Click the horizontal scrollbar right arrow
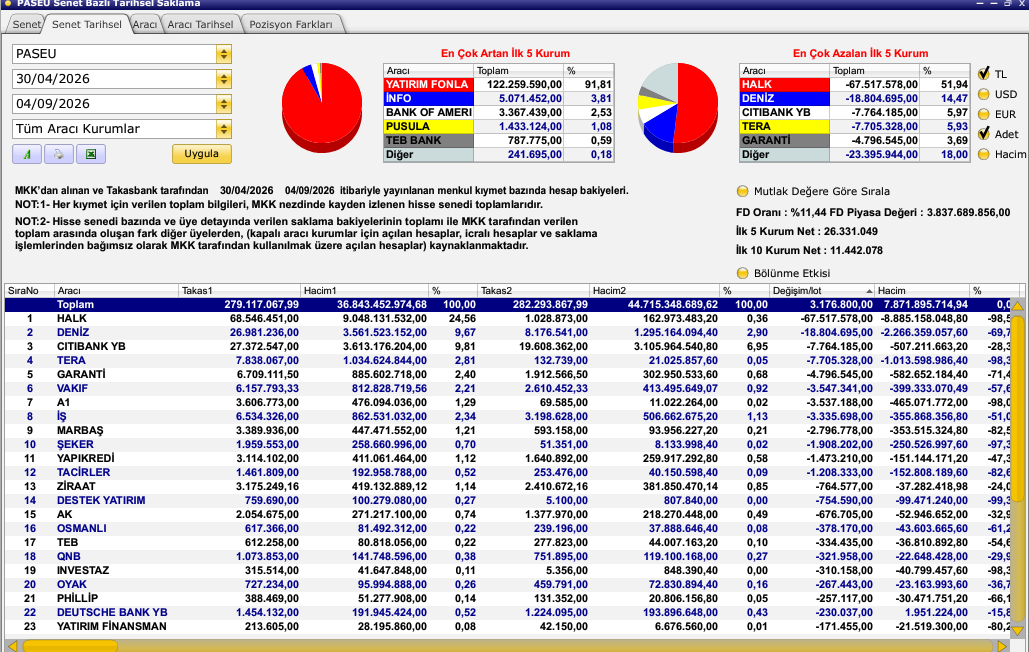The width and height of the screenshot is (1029, 652). click(x=1002, y=646)
